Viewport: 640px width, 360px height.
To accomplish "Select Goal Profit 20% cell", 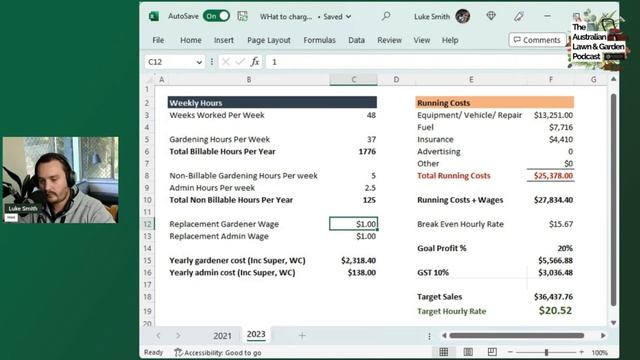I will click(x=551, y=248).
